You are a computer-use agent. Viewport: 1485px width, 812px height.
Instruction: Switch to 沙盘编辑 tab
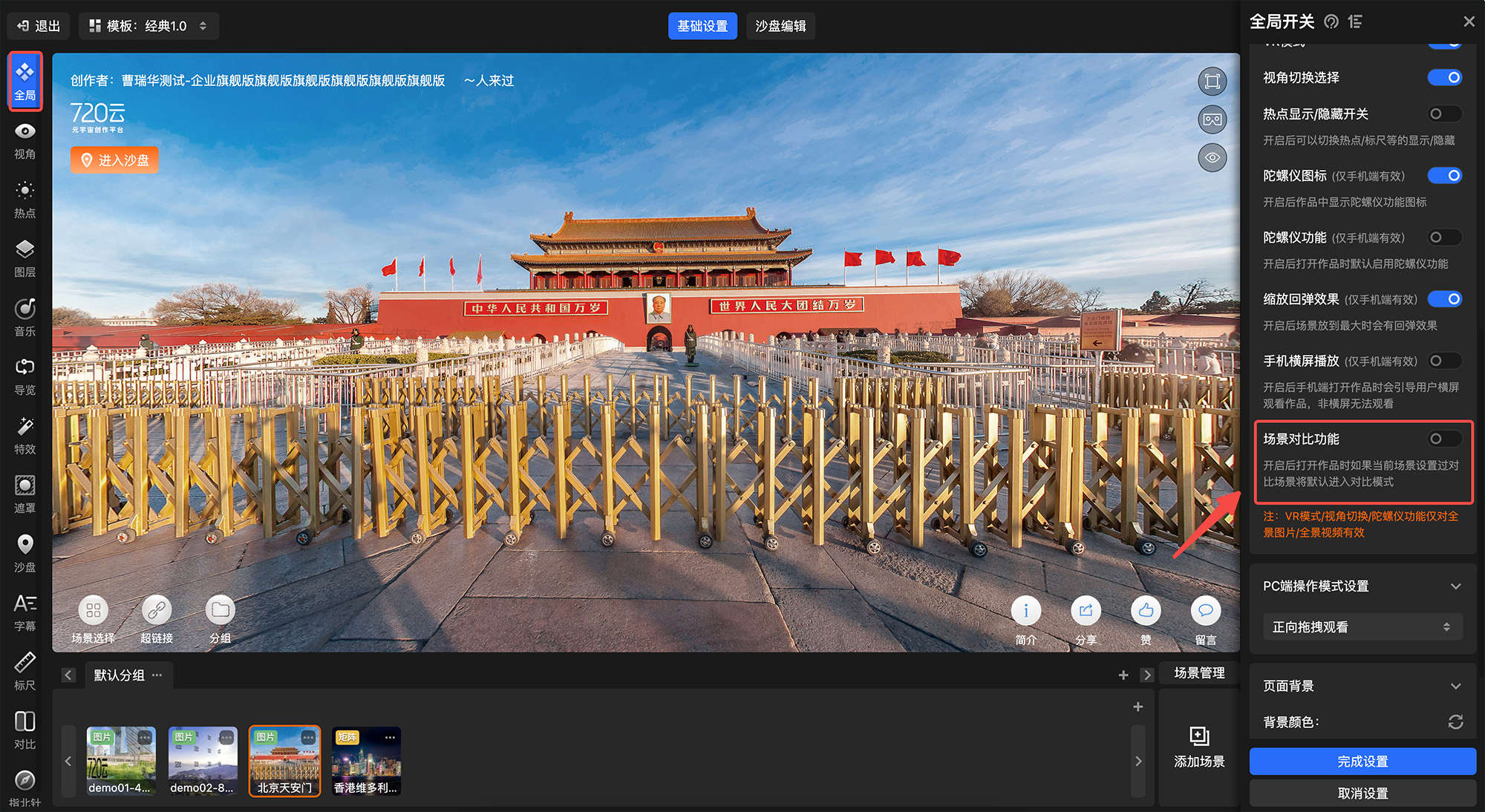[780, 26]
